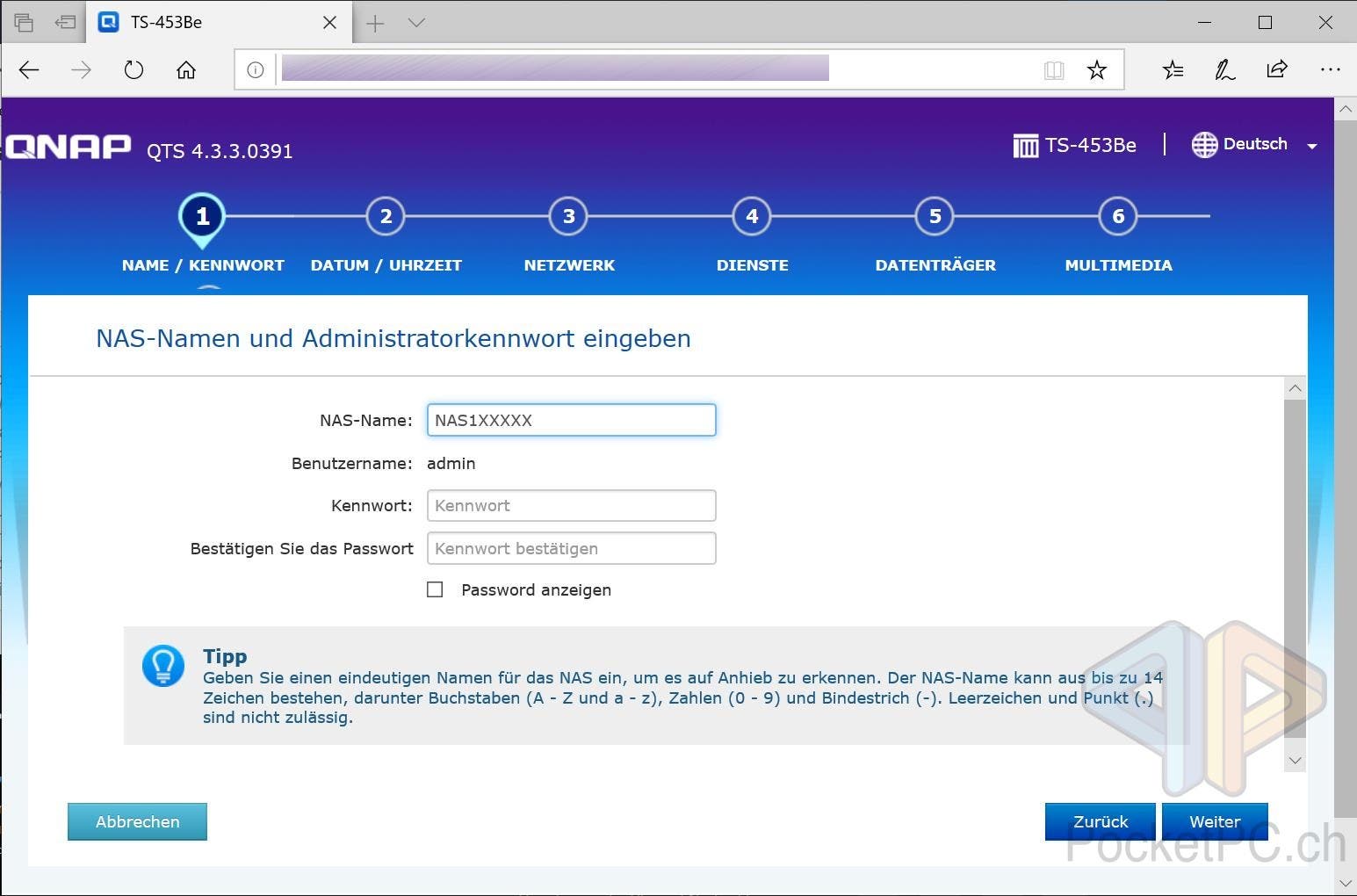
Task: Click the share page icon
Action: point(1277,70)
